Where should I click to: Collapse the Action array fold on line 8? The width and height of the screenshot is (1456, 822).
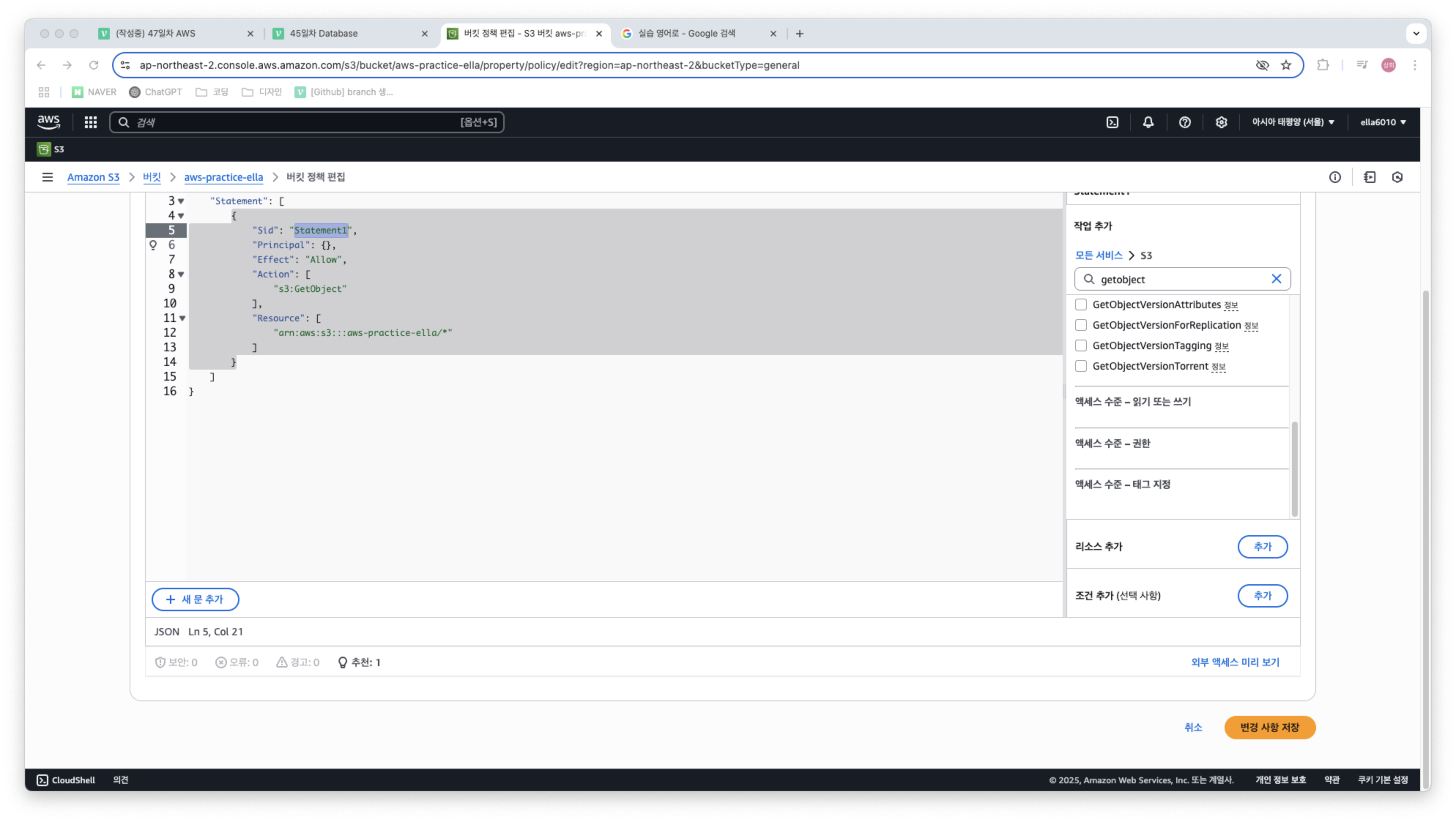click(181, 274)
